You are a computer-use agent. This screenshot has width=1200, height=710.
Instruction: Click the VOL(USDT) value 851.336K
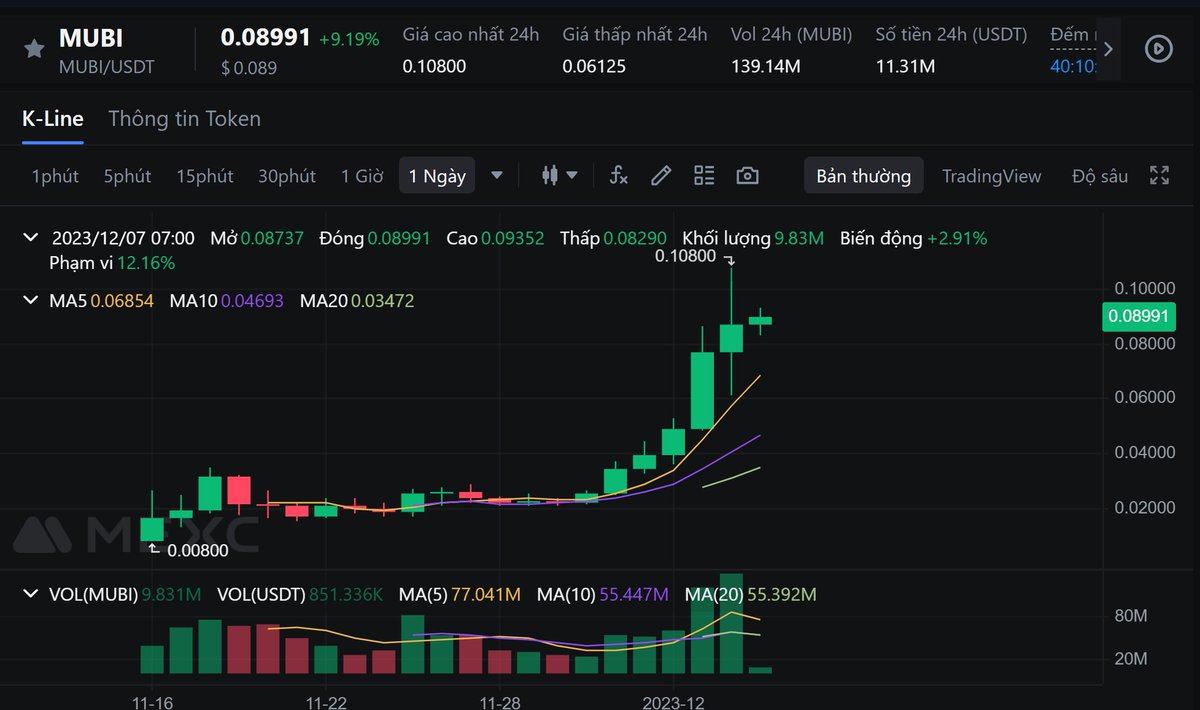pyautogui.click(x=345, y=594)
